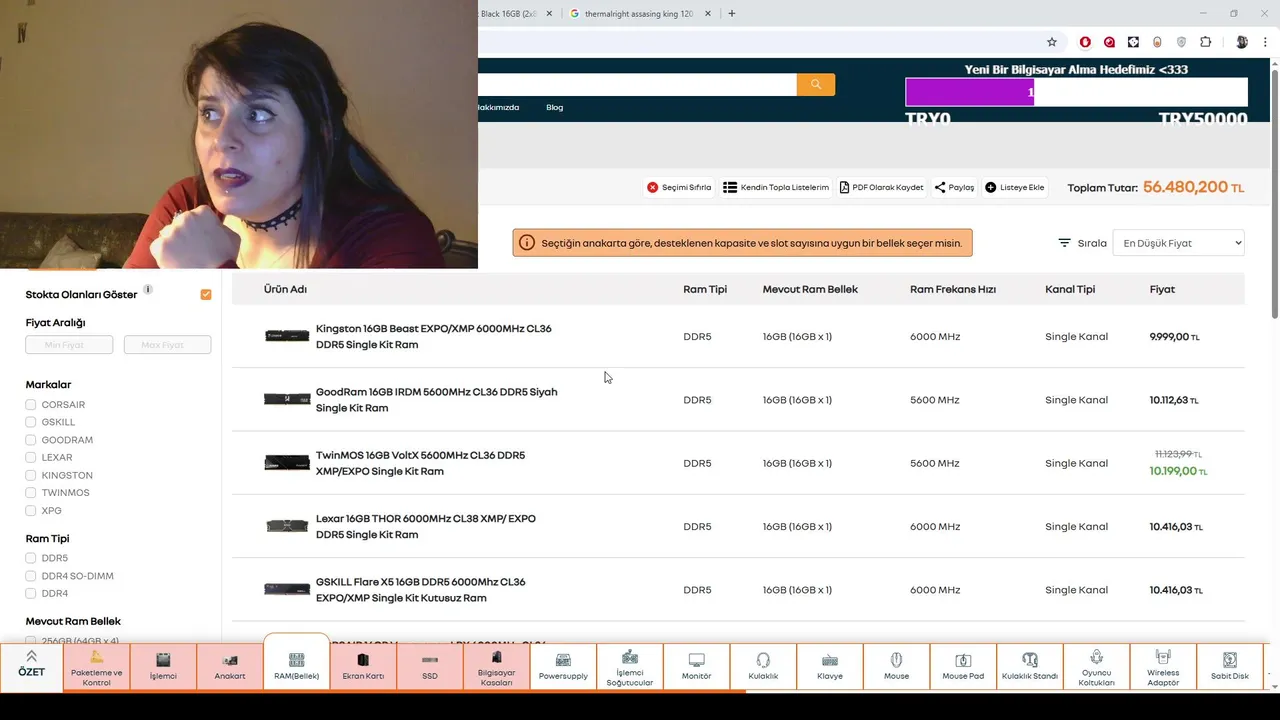Viewport: 1280px width, 720px height.
Task: Open the Mouse Pad category
Action: [963, 666]
